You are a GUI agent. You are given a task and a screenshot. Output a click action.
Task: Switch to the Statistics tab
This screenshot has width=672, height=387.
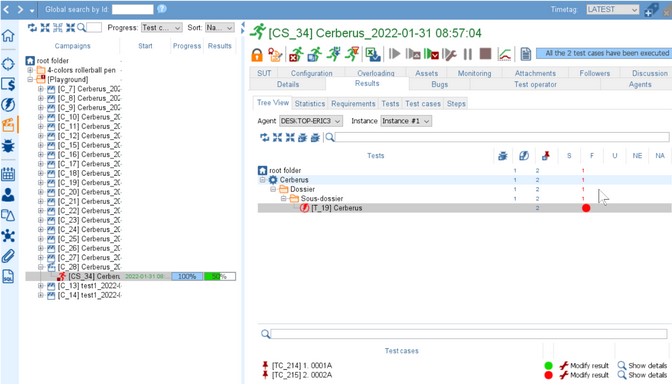(x=309, y=104)
